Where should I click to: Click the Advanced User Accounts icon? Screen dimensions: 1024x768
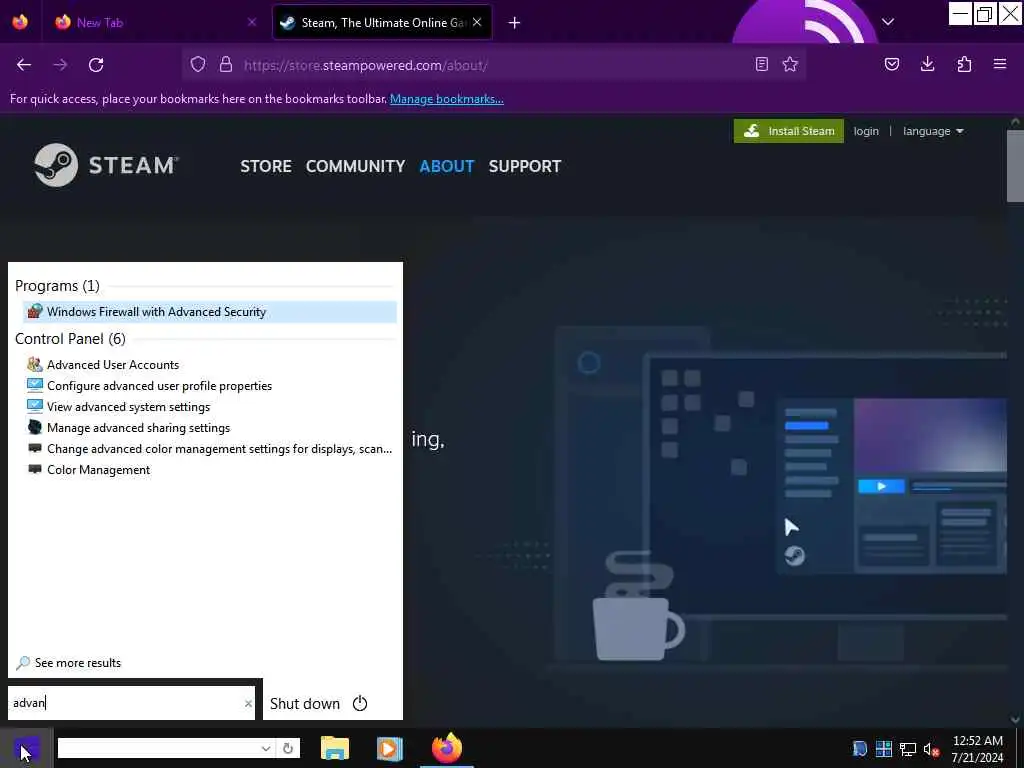click(x=35, y=364)
